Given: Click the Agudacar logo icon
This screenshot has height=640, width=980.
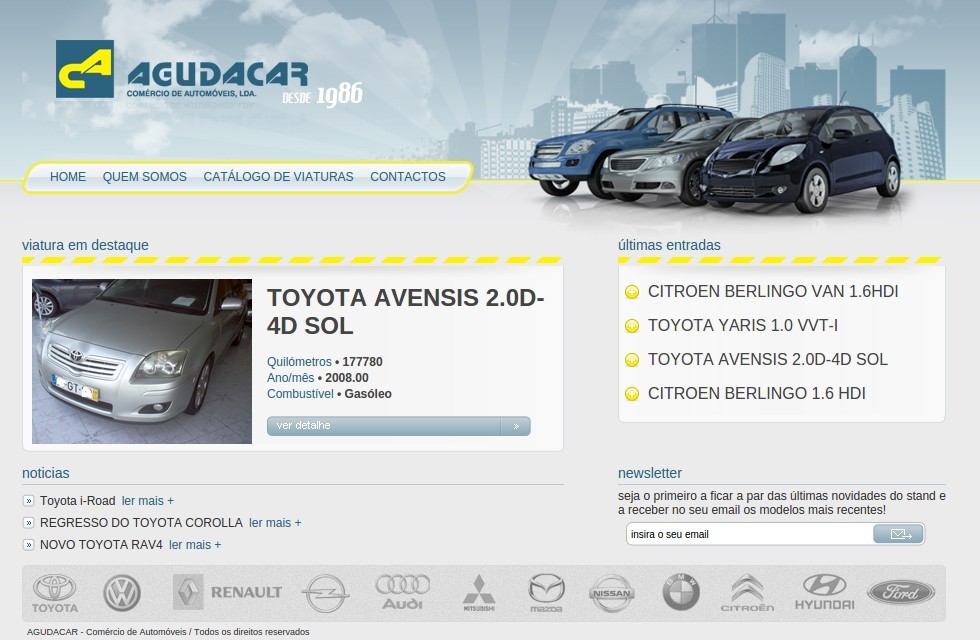Looking at the screenshot, I should pos(84,69).
